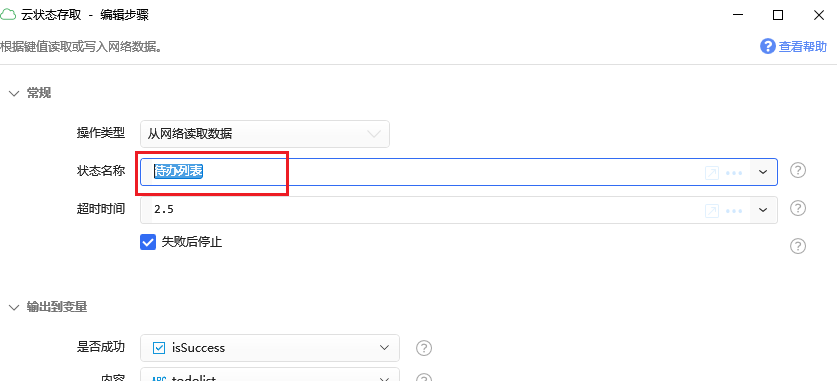Open expression editor arrow icon in 状态名称

(712, 172)
